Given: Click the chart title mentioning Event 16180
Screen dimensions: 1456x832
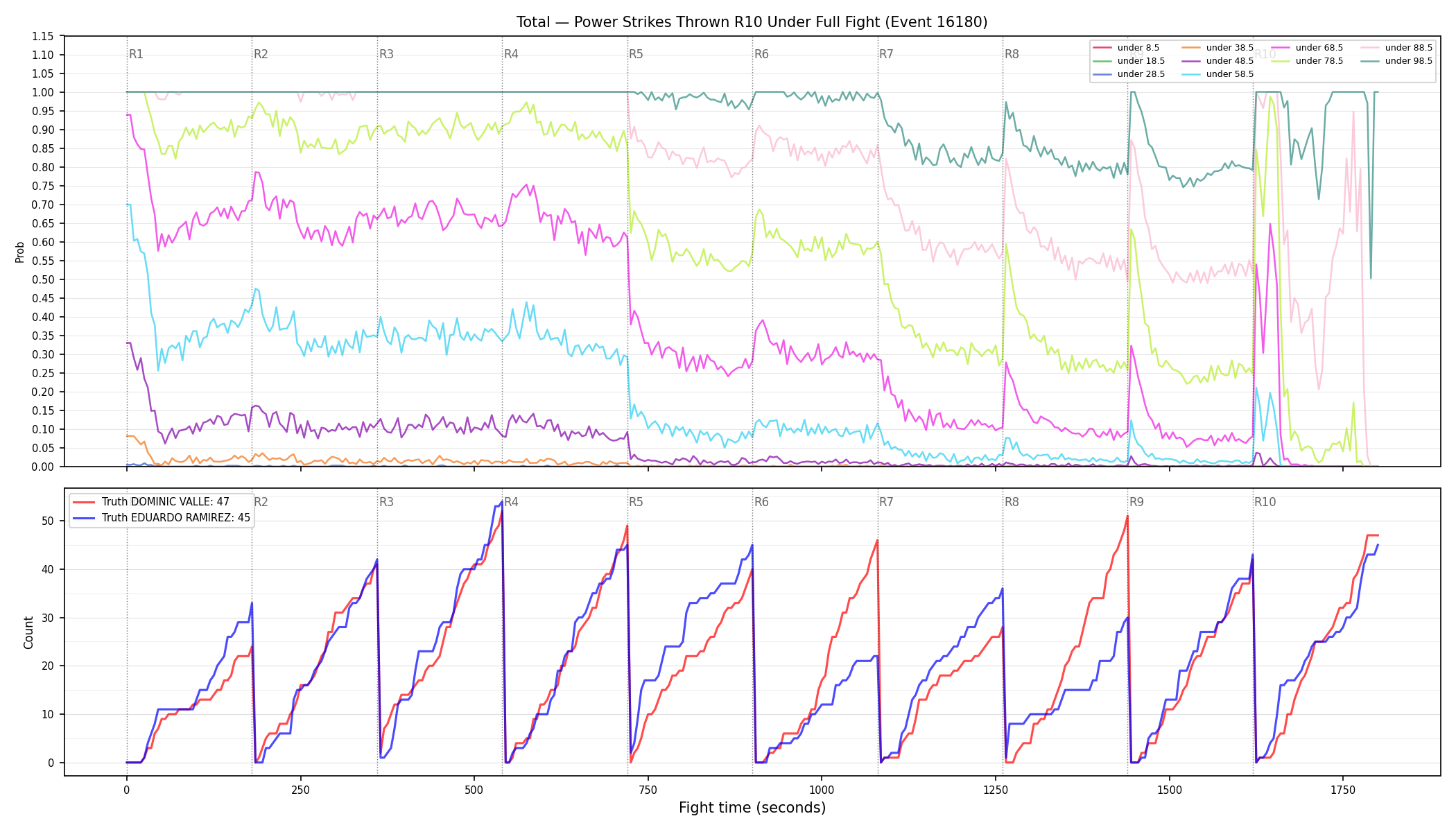Looking at the screenshot, I should [752, 22].
